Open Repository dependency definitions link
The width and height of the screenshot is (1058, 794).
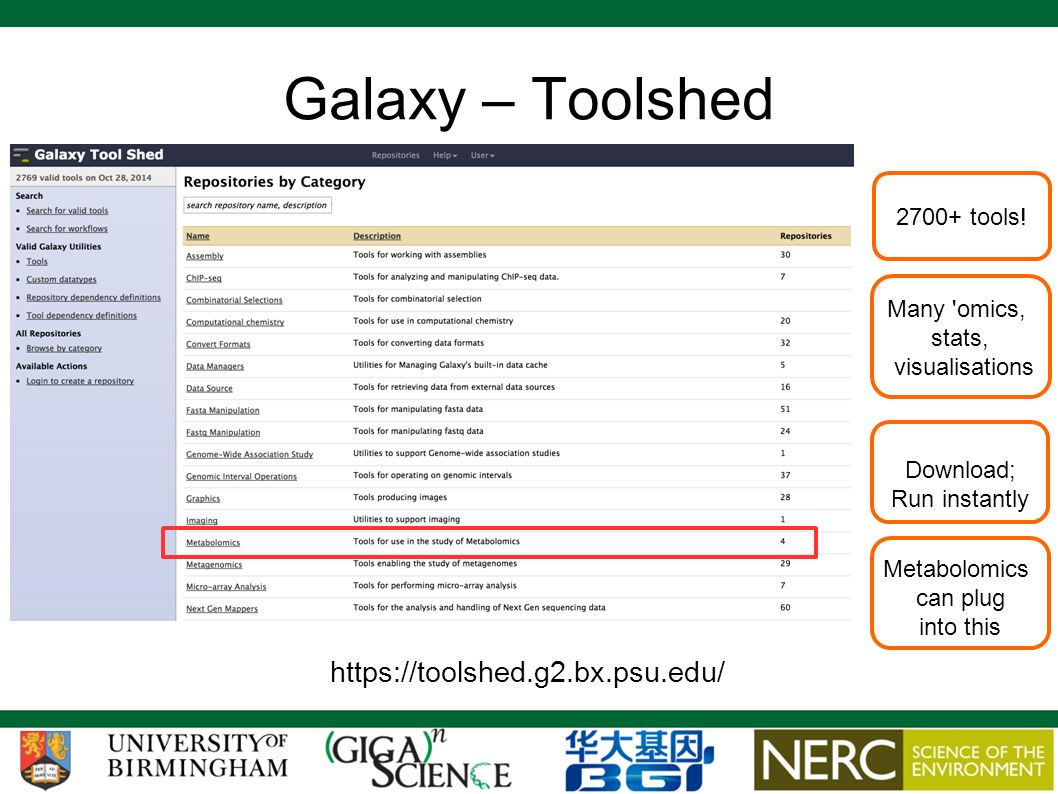click(93, 297)
